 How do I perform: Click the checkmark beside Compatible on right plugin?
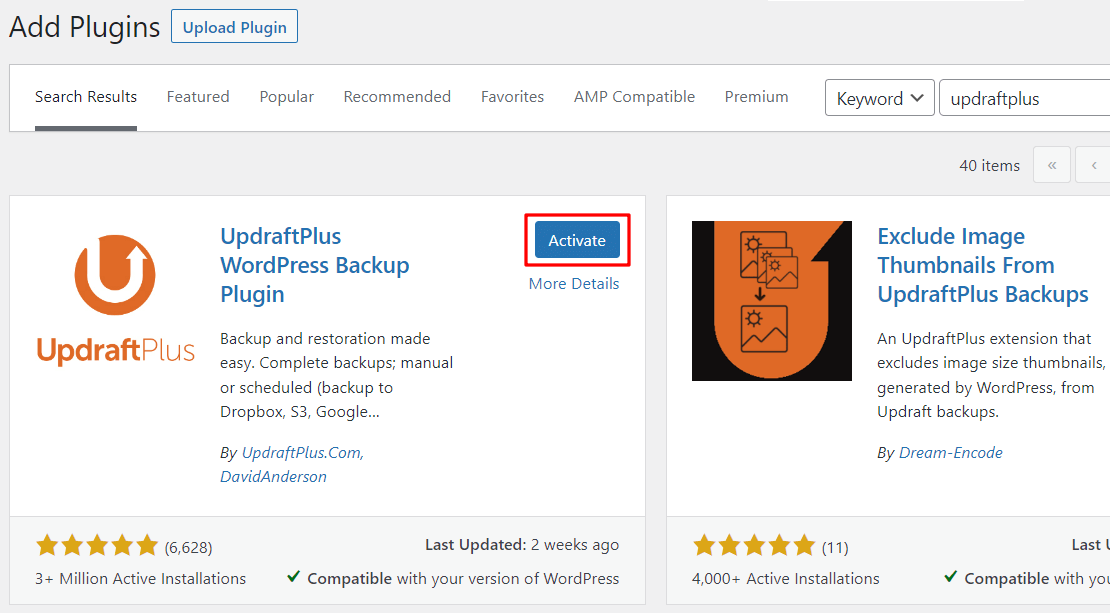point(950,578)
